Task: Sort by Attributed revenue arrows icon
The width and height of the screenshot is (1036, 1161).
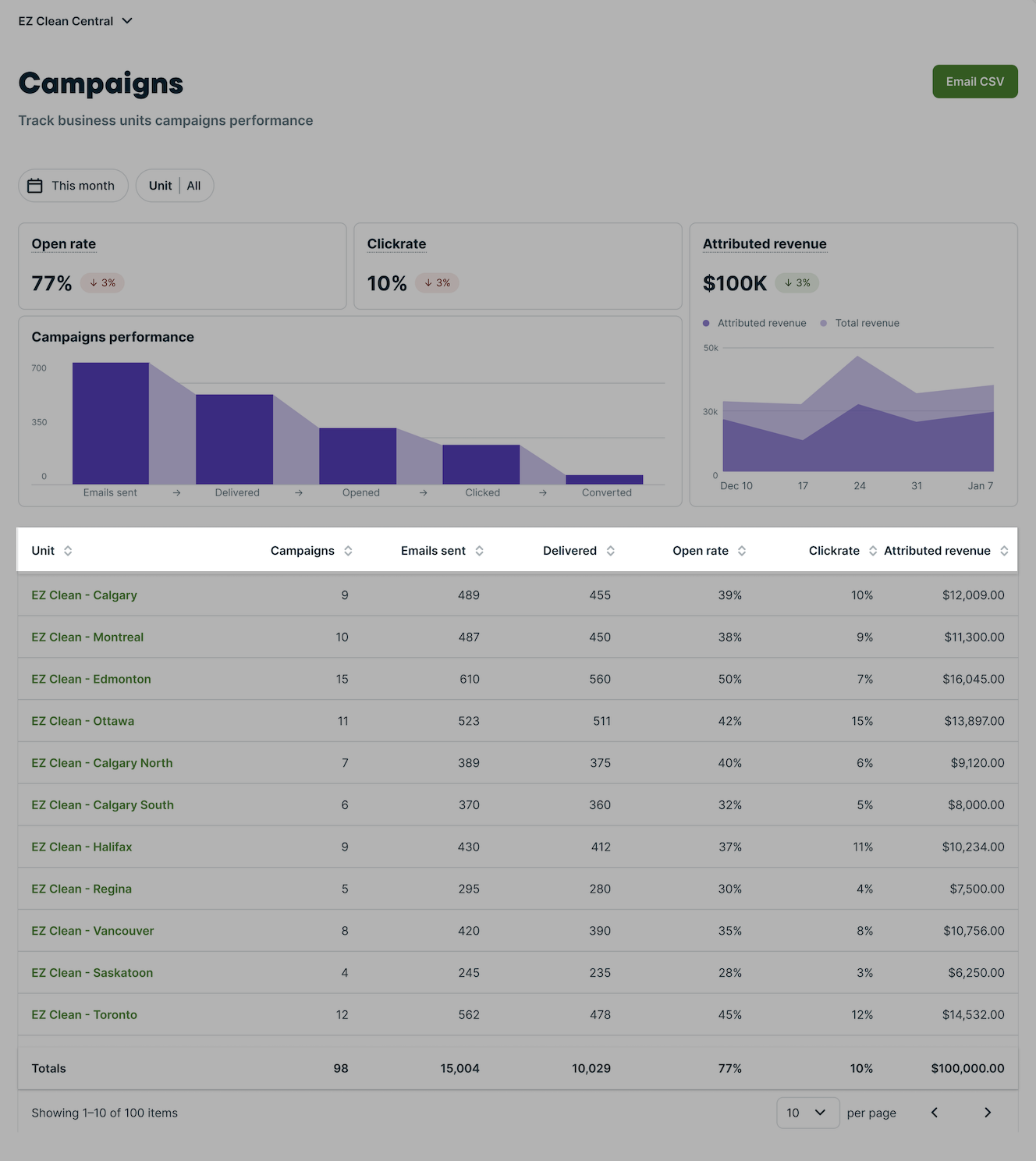Action: pos(1003,551)
